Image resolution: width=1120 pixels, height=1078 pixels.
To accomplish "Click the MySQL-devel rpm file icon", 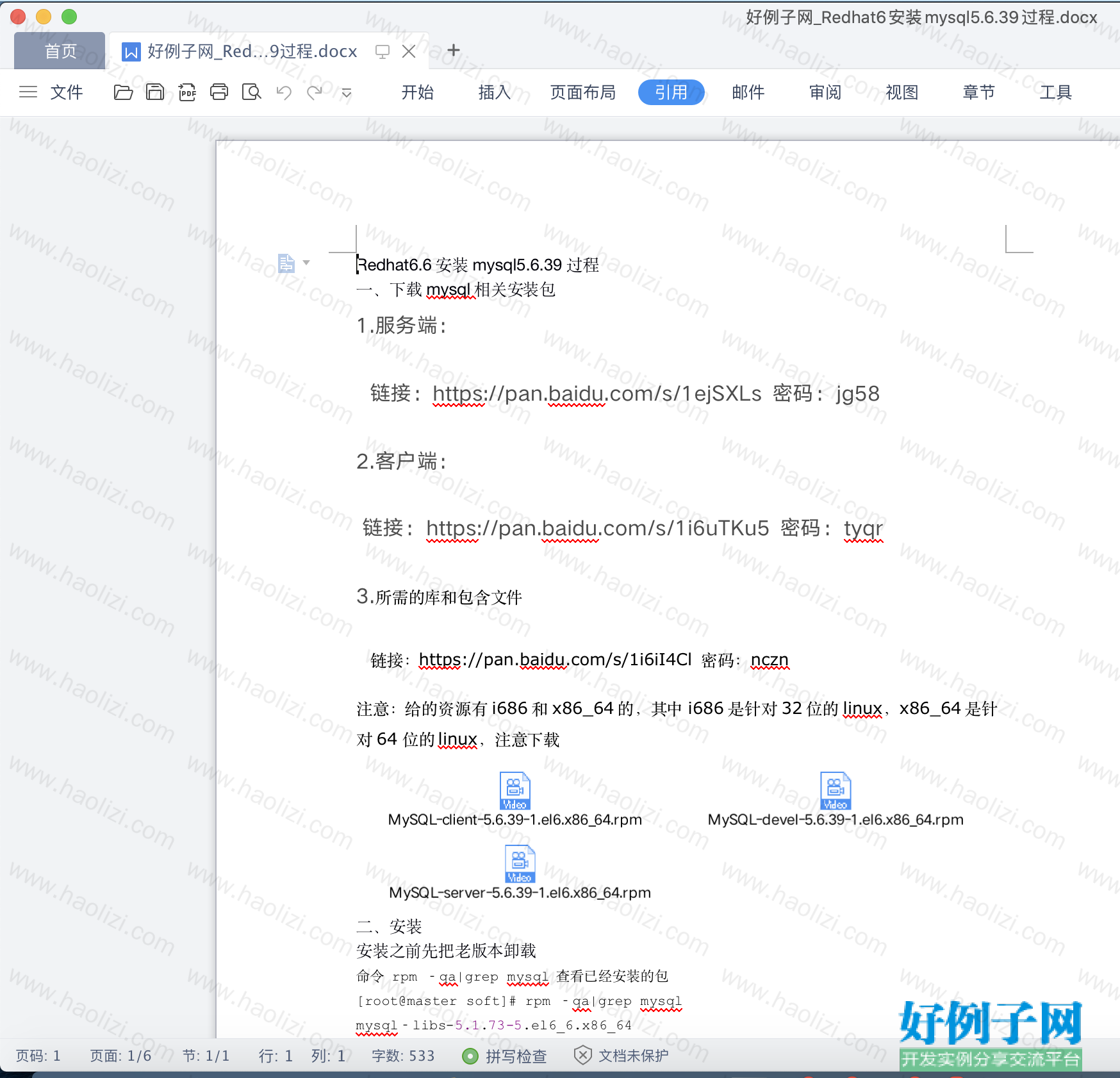I will click(836, 791).
